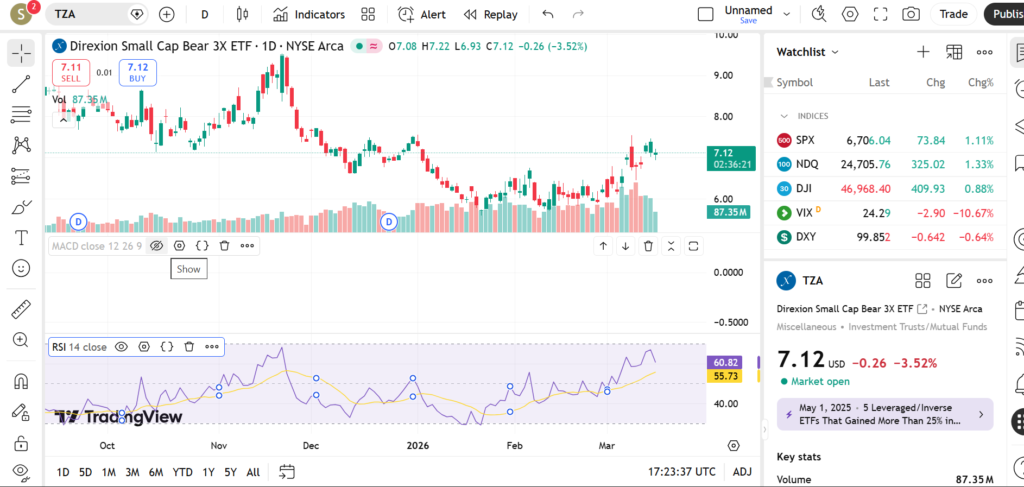Open the Indicators menu
The image size is (1024, 487).
click(x=309, y=14)
